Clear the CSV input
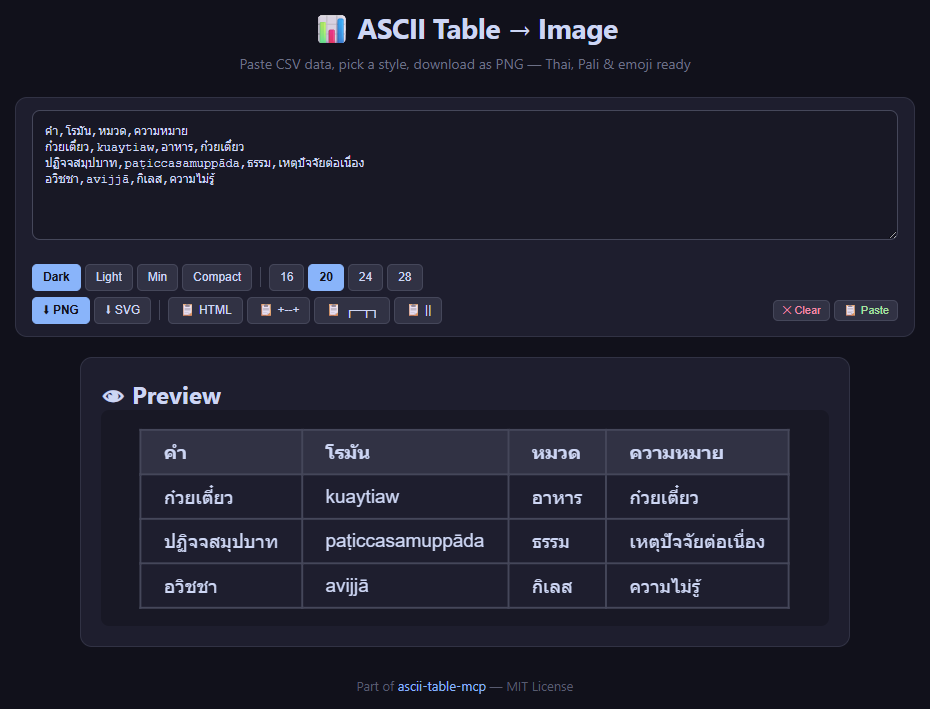This screenshot has width=930, height=709. 801,310
